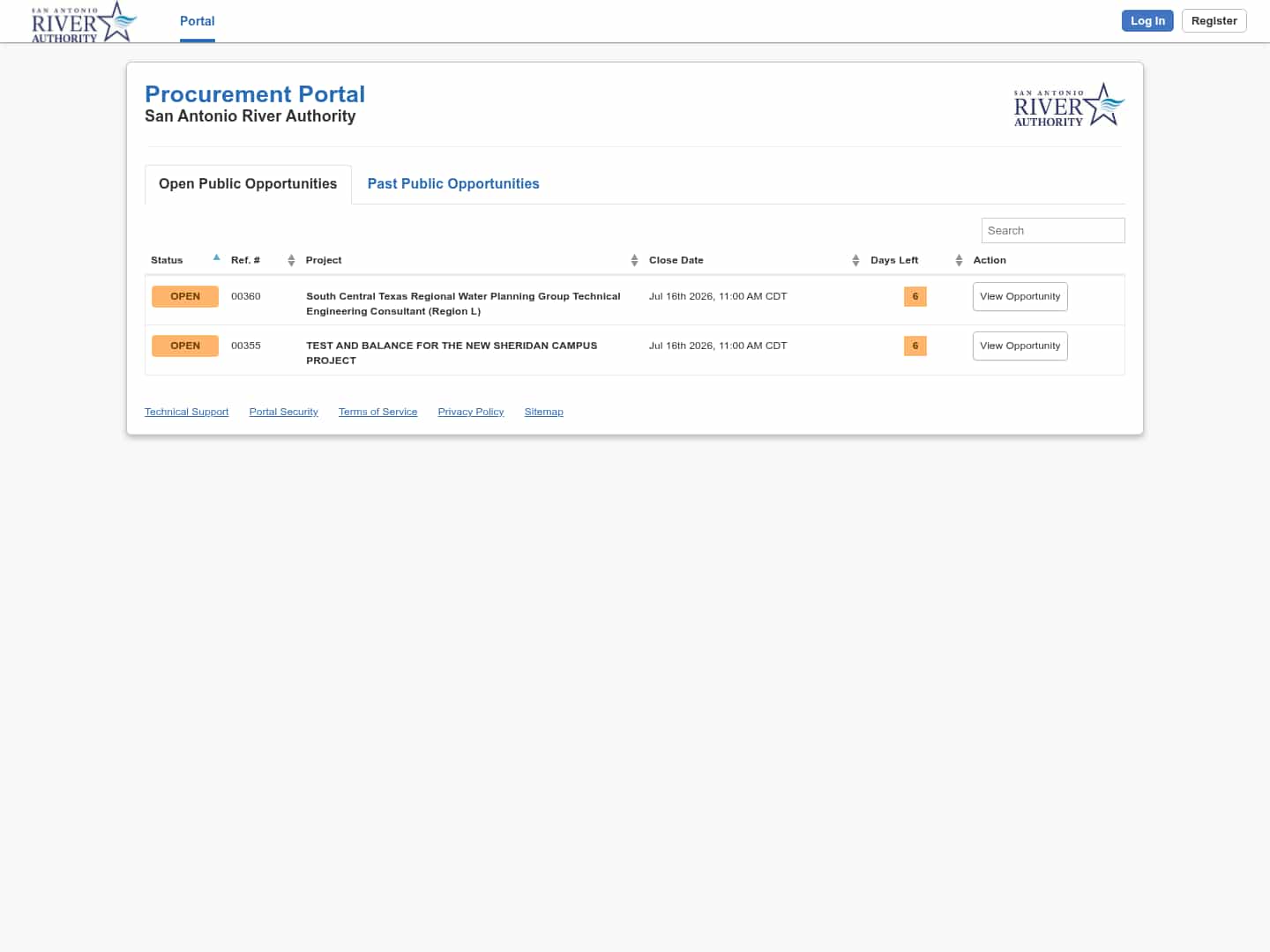View Opportunity for Sheridan Campus project
The height and width of the screenshot is (952, 1270).
[1020, 346]
